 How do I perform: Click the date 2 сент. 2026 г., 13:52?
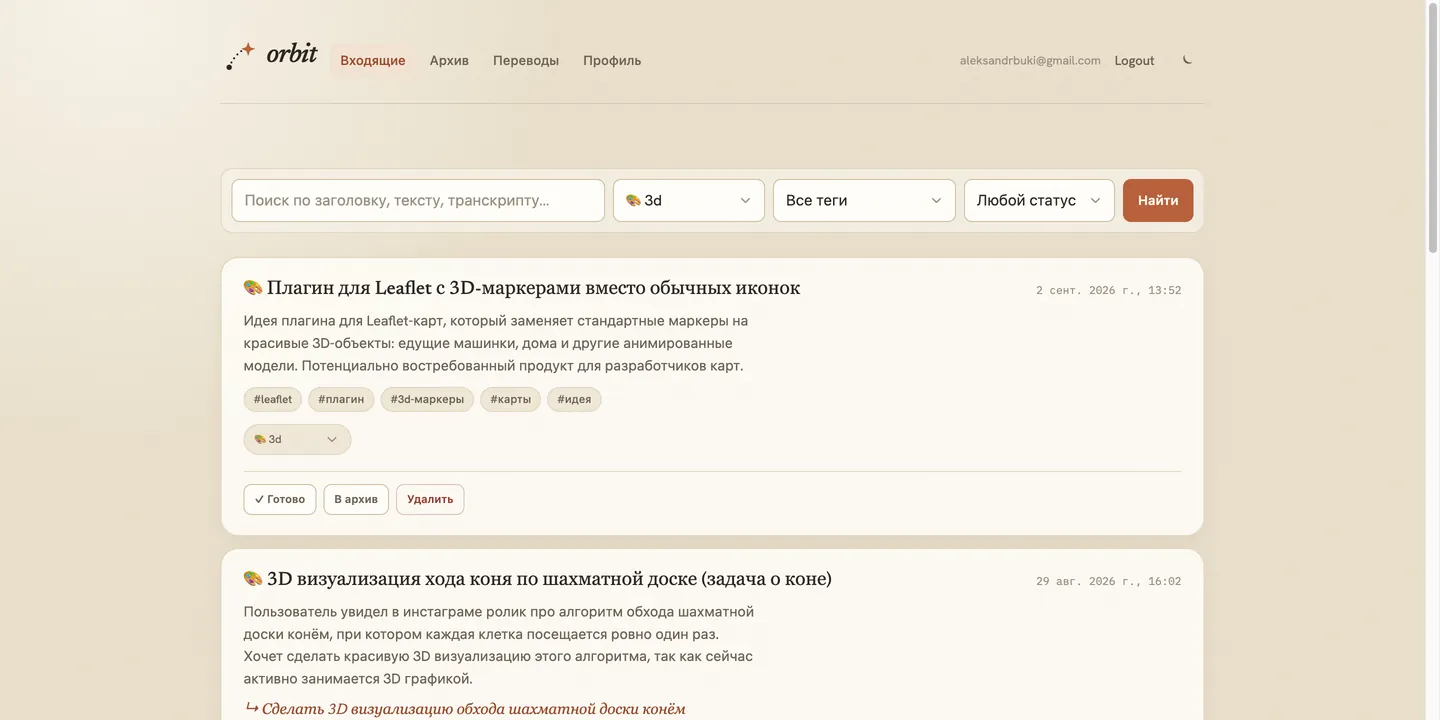click(1108, 290)
